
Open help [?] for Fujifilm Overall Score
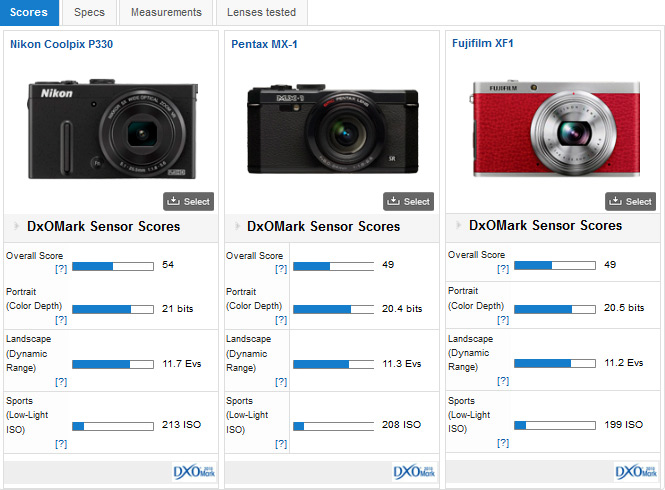(503, 269)
